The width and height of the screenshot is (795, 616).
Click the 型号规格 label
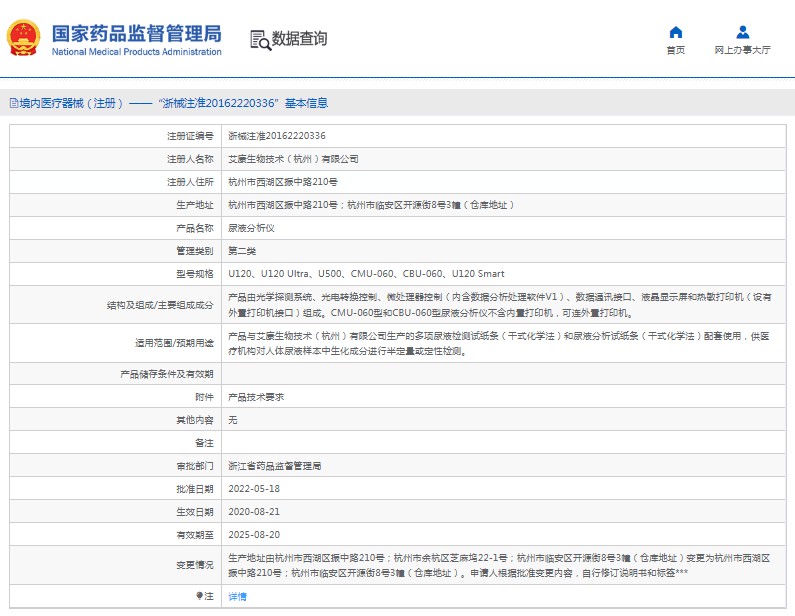point(195,274)
